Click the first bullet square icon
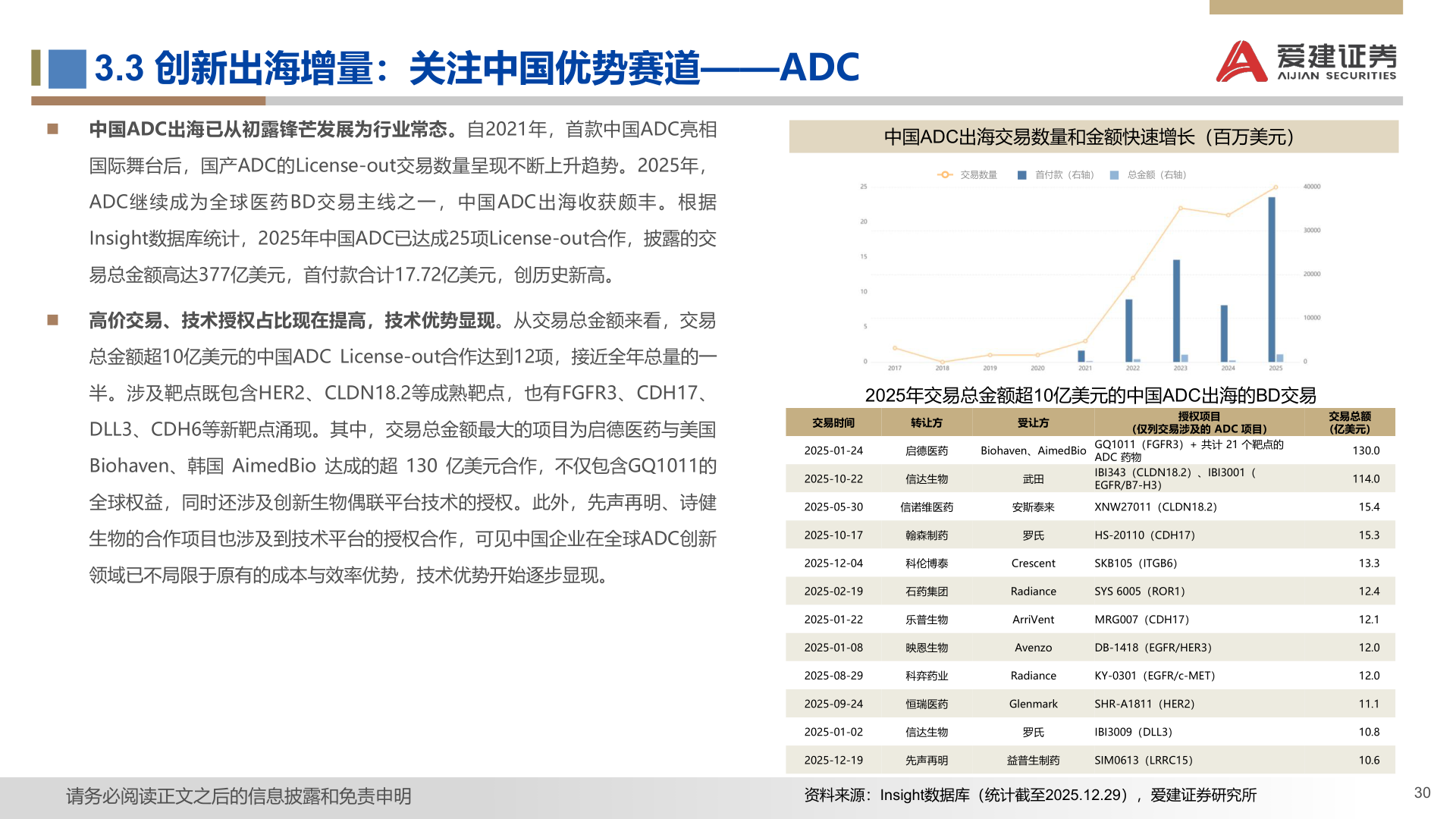 point(53,129)
